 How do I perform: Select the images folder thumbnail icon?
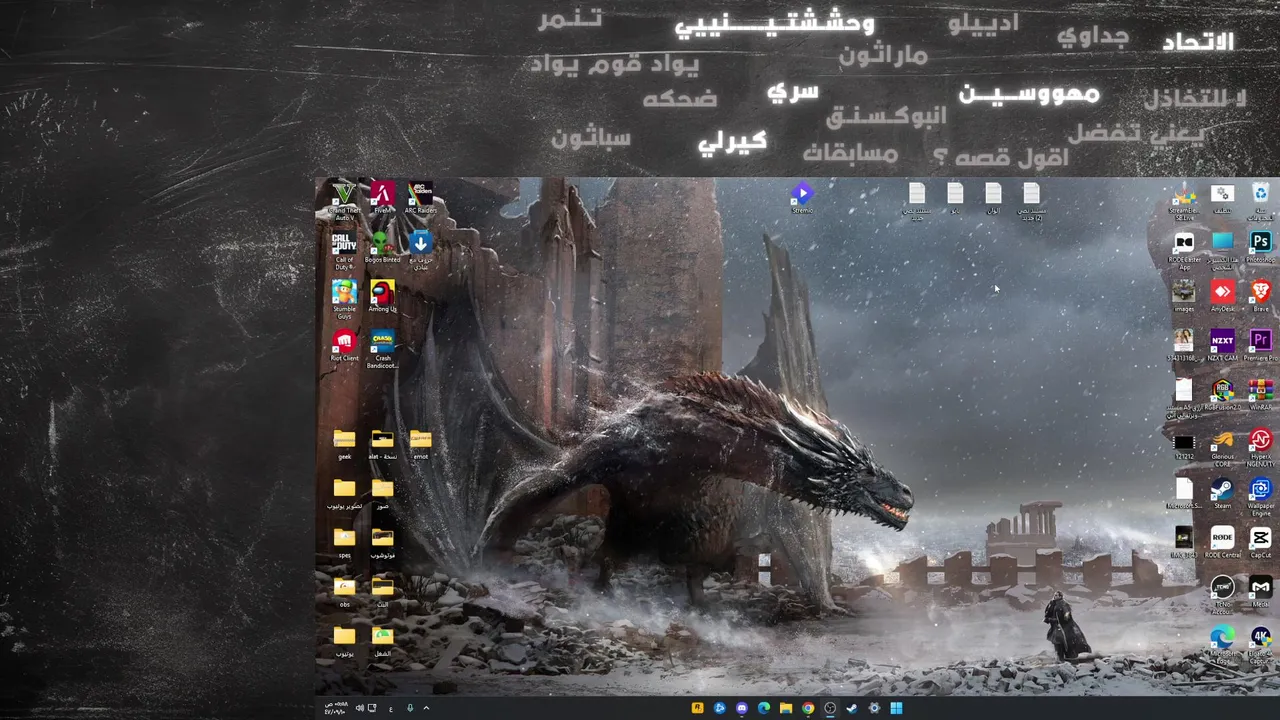point(1184,296)
